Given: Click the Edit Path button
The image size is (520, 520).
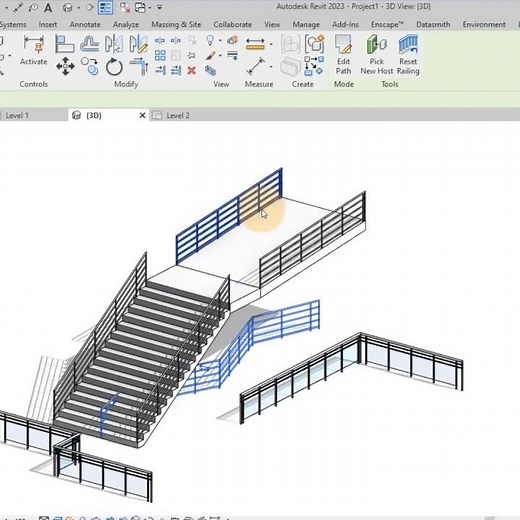Looking at the screenshot, I should pyautogui.click(x=343, y=55).
